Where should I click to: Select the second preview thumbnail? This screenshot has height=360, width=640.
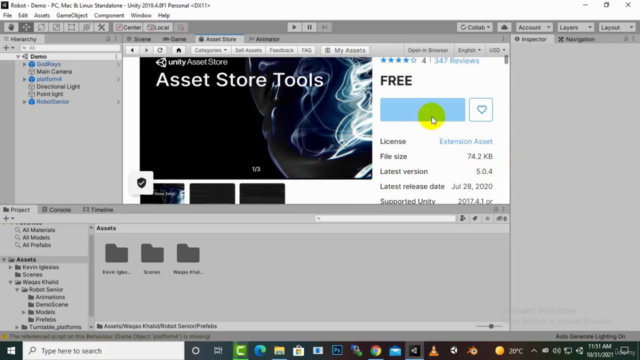point(212,193)
